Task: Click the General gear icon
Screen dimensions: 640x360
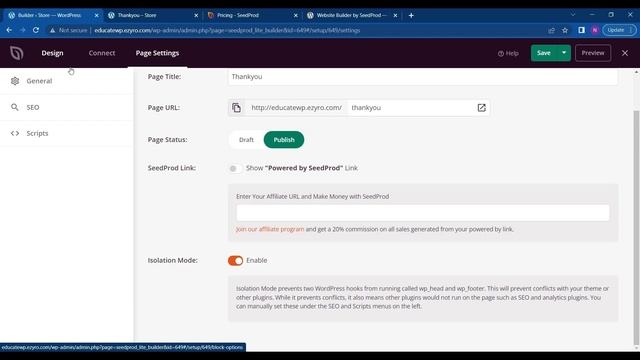Action: 15,81
